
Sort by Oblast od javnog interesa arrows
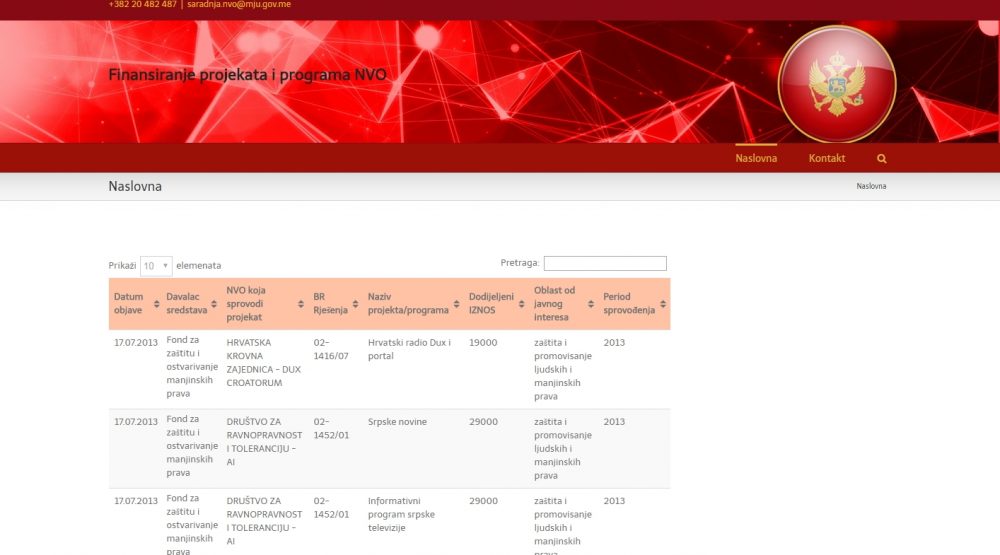click(x=591, y=304)
